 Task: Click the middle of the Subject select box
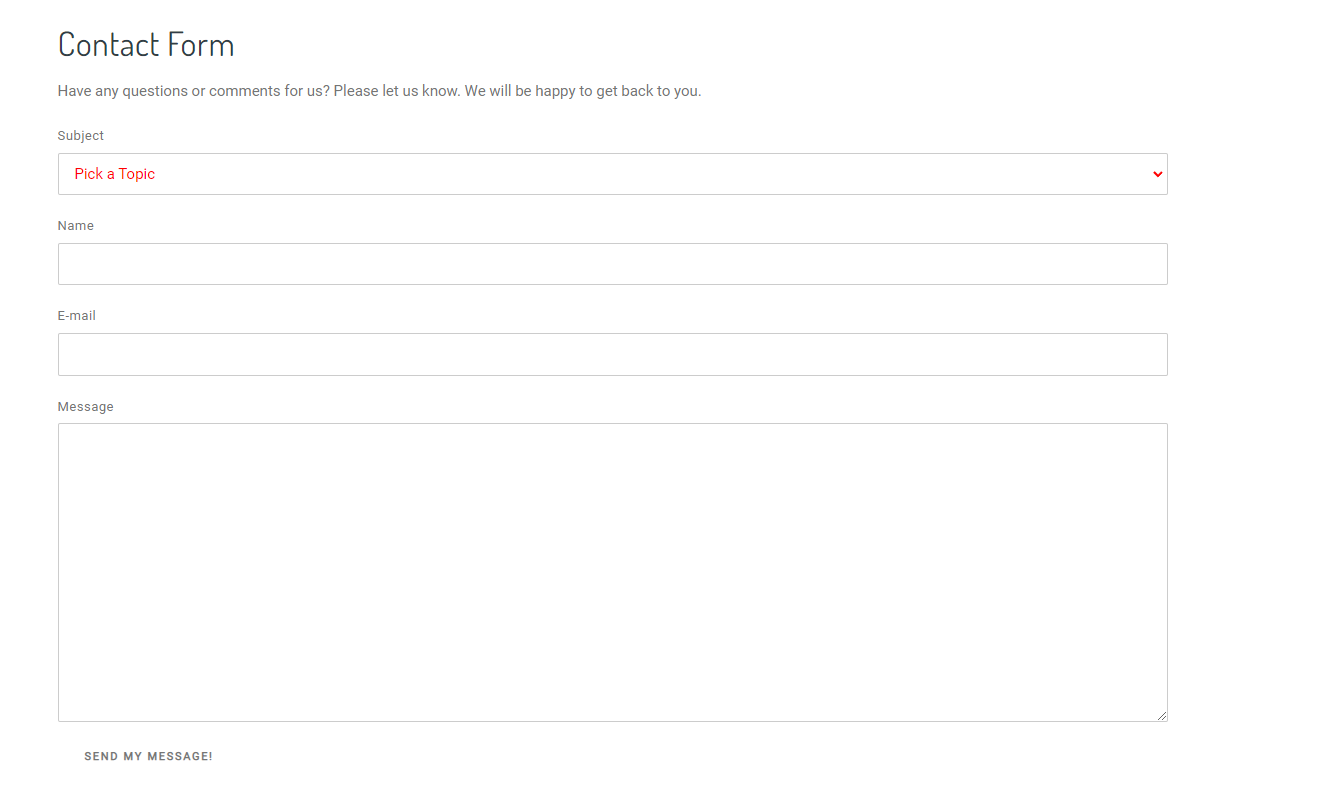point(612,174)
